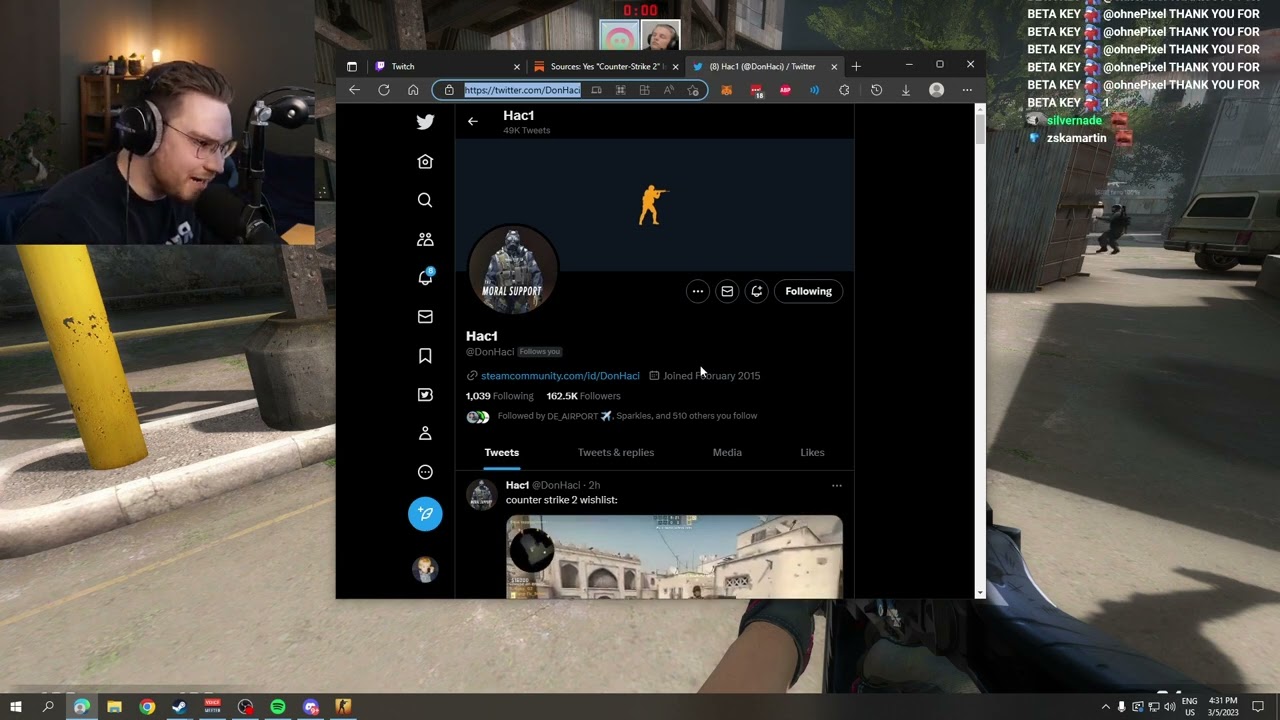
Task: Open the tab actions menu icon
Action: 352,67
